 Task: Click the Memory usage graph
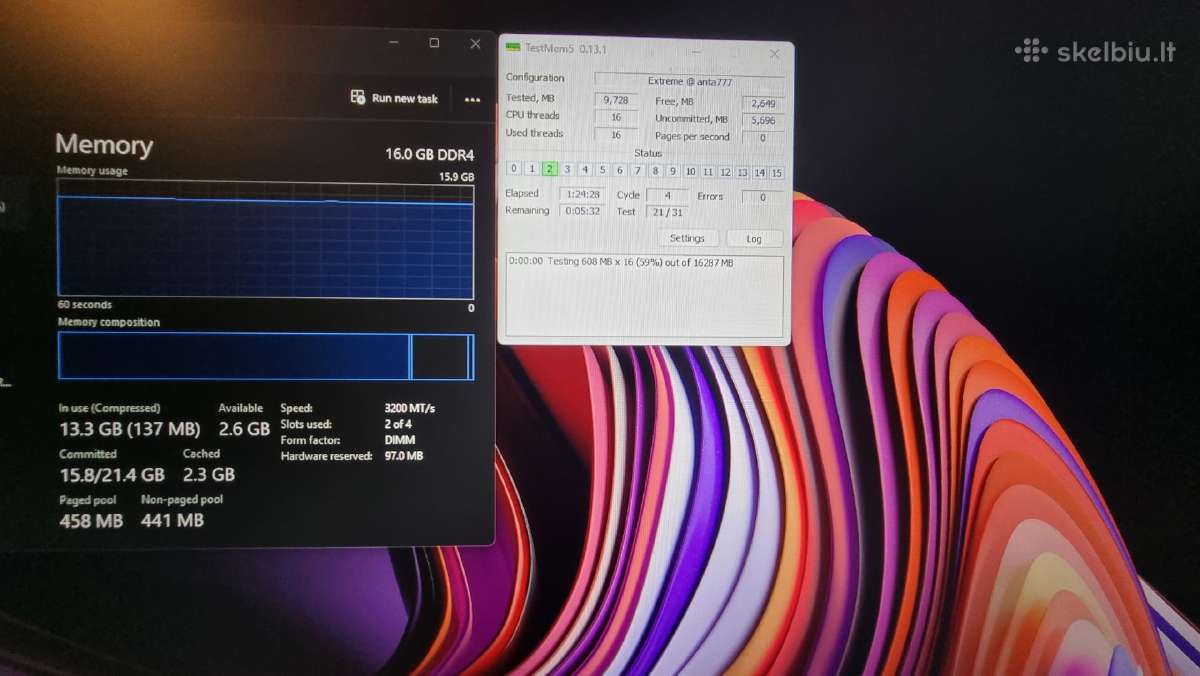(x=265, y=239)
